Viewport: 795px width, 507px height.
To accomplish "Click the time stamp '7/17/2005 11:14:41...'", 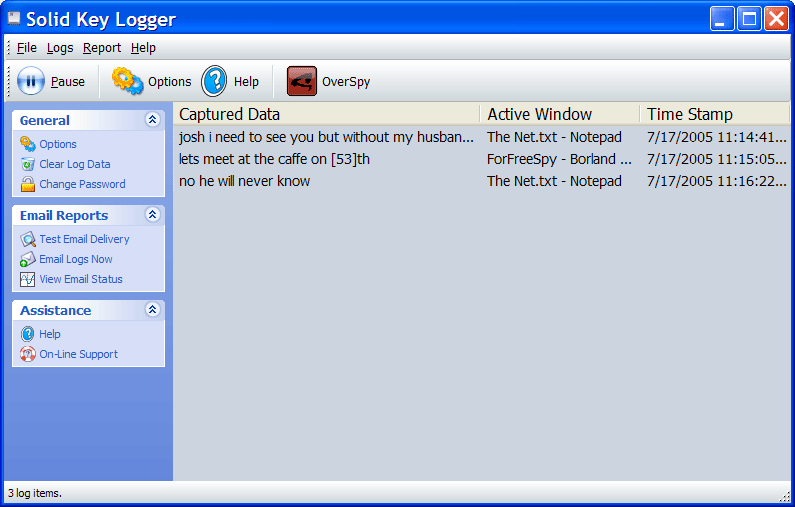I will [716, 137].
